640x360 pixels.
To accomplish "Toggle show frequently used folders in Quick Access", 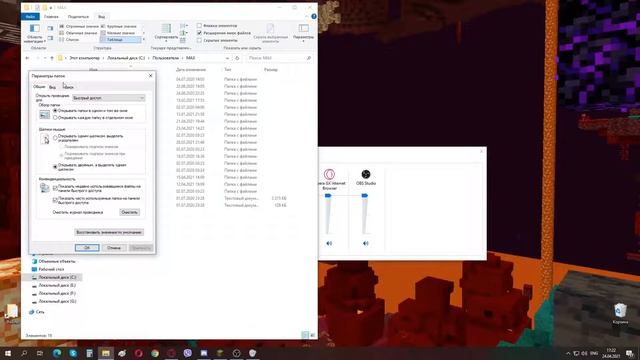I will (55, 200).
